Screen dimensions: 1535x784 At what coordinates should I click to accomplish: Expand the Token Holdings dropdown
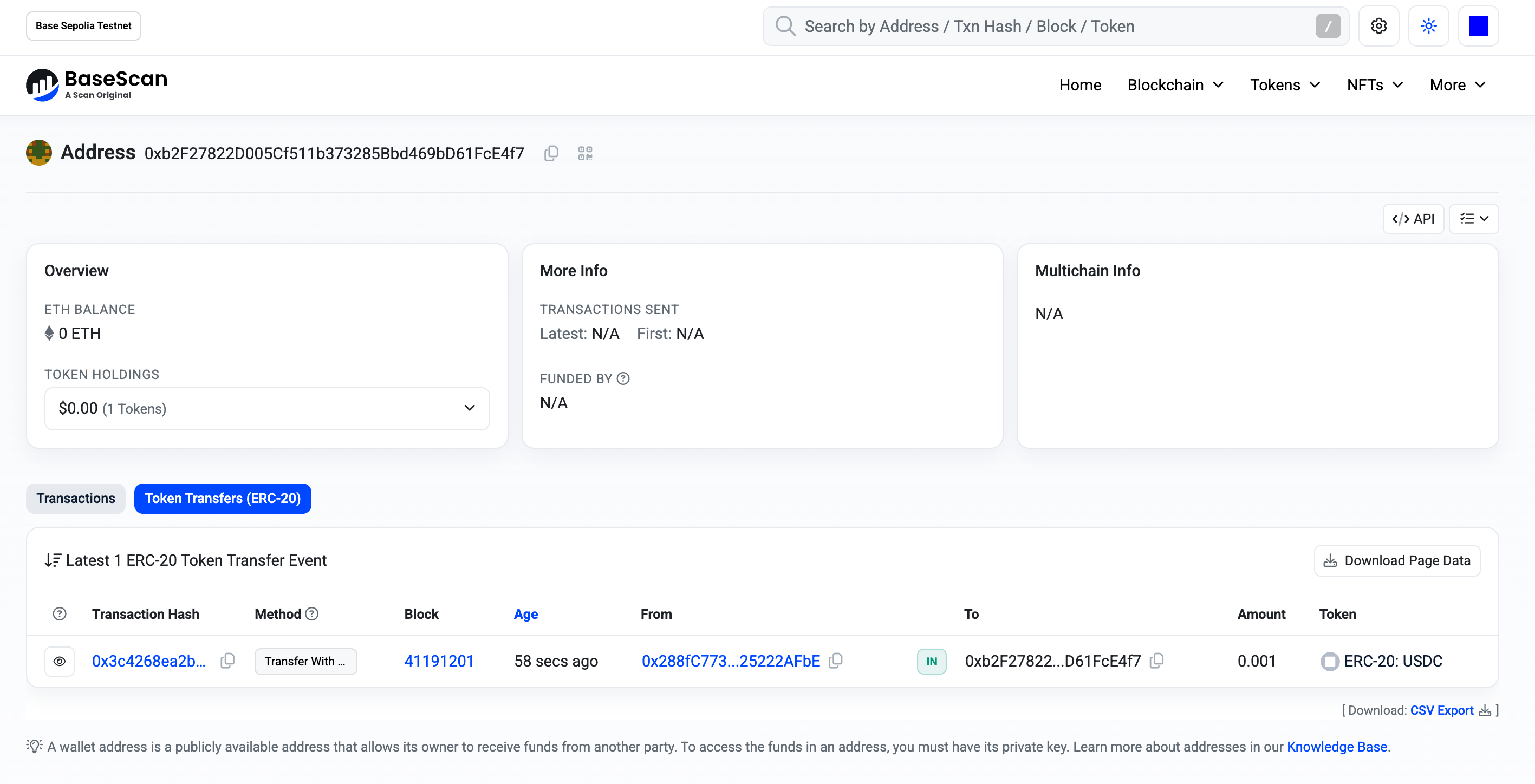point(267,409)
